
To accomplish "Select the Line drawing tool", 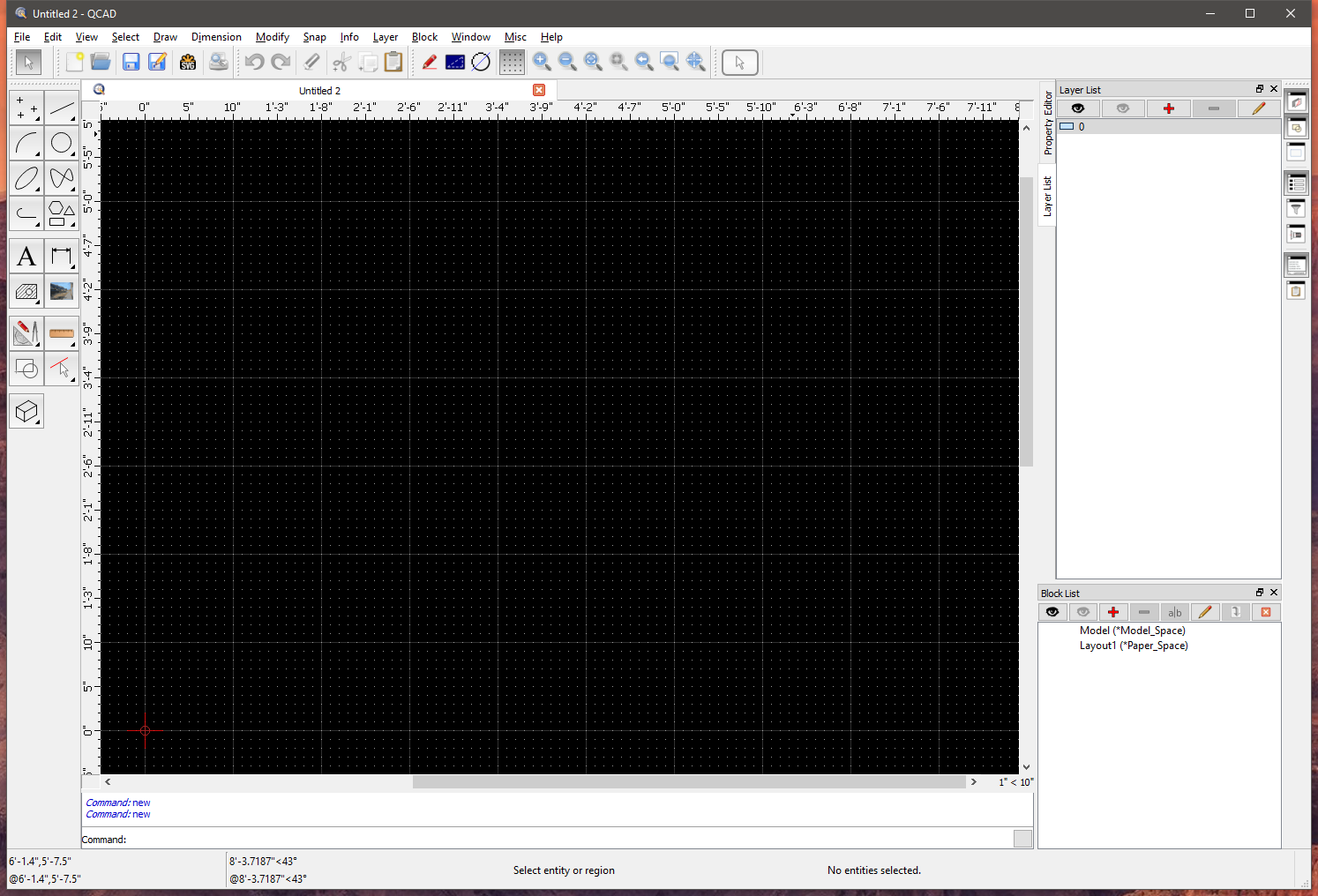I will [x=62, y=108].
